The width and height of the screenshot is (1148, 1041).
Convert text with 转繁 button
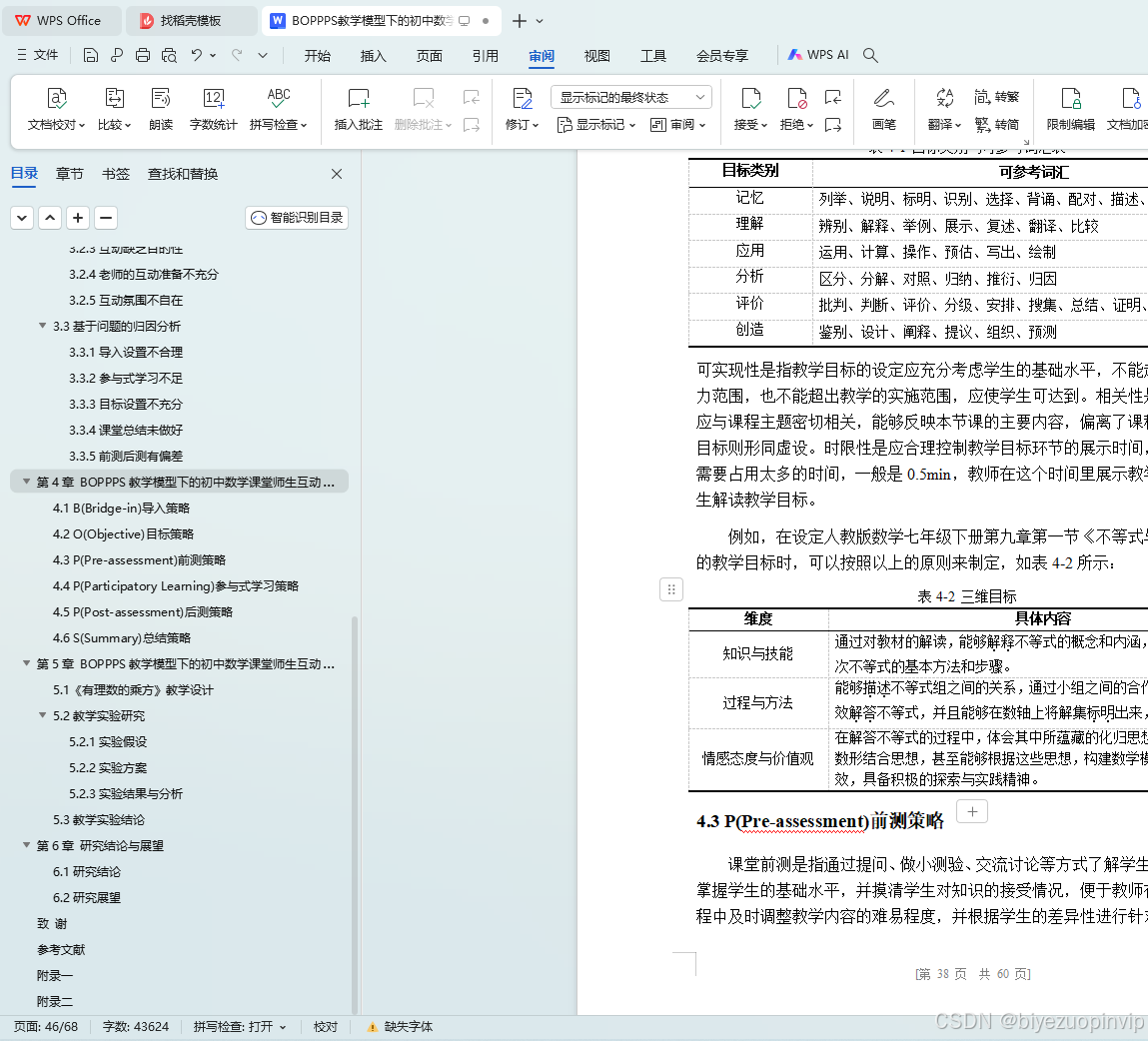click(997, 97)
